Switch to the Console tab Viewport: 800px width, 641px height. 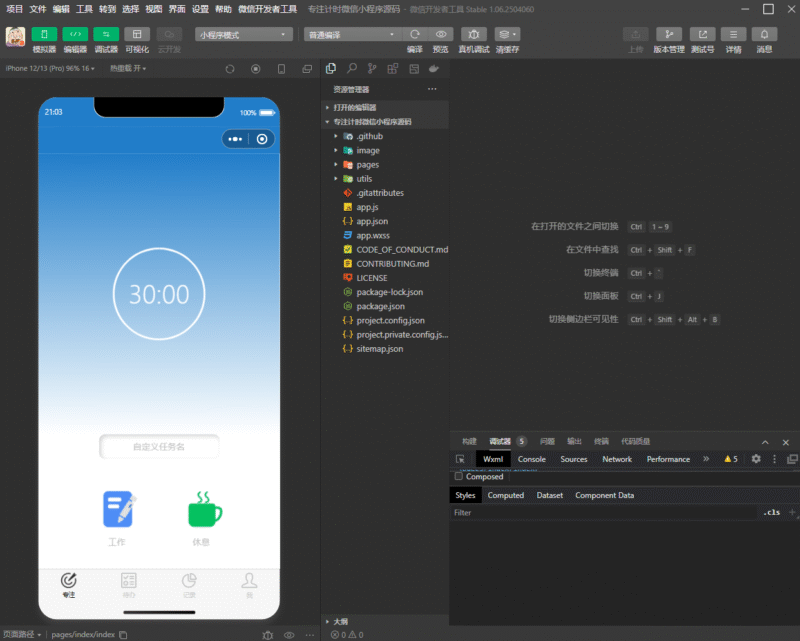531,459
